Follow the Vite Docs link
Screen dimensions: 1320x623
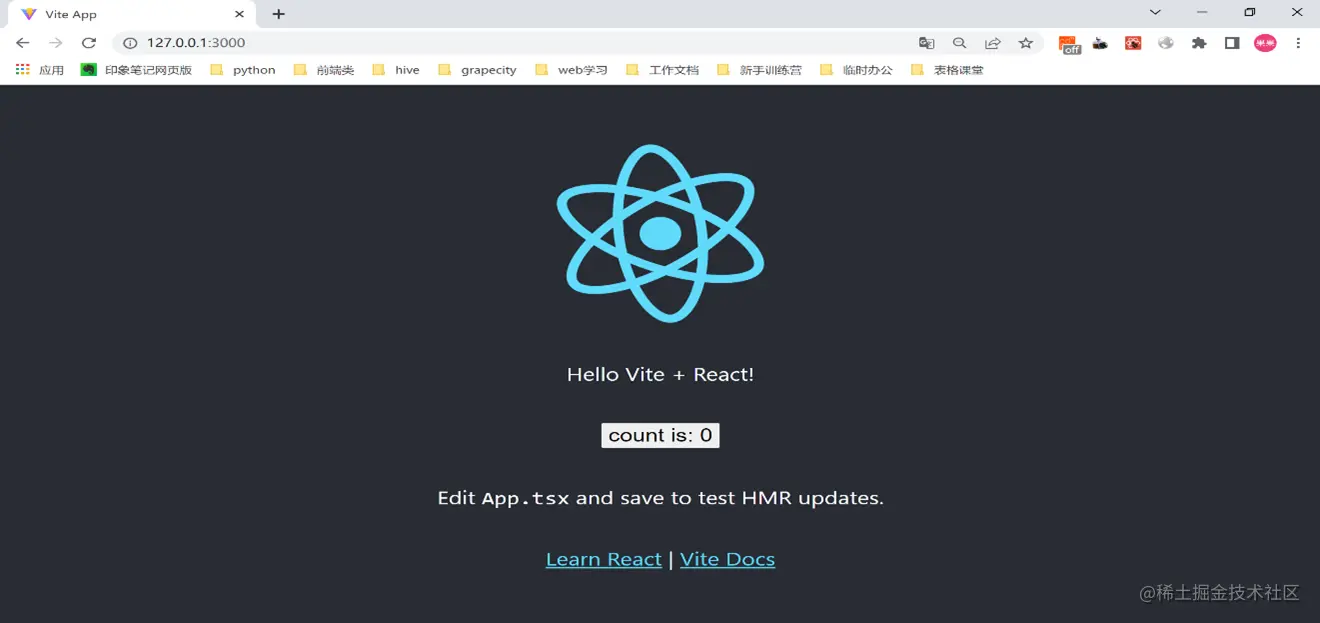(x=727, y=559)
